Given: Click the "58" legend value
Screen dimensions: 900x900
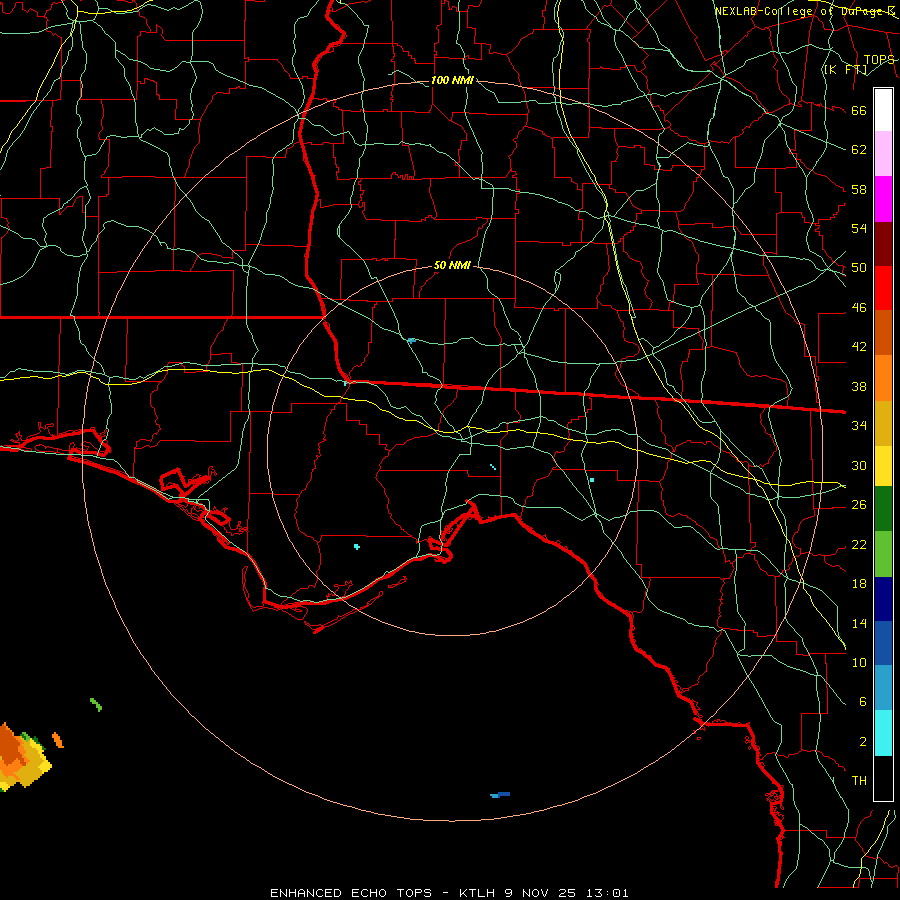Looking at the screenshot, I should [x=859, y=189].
